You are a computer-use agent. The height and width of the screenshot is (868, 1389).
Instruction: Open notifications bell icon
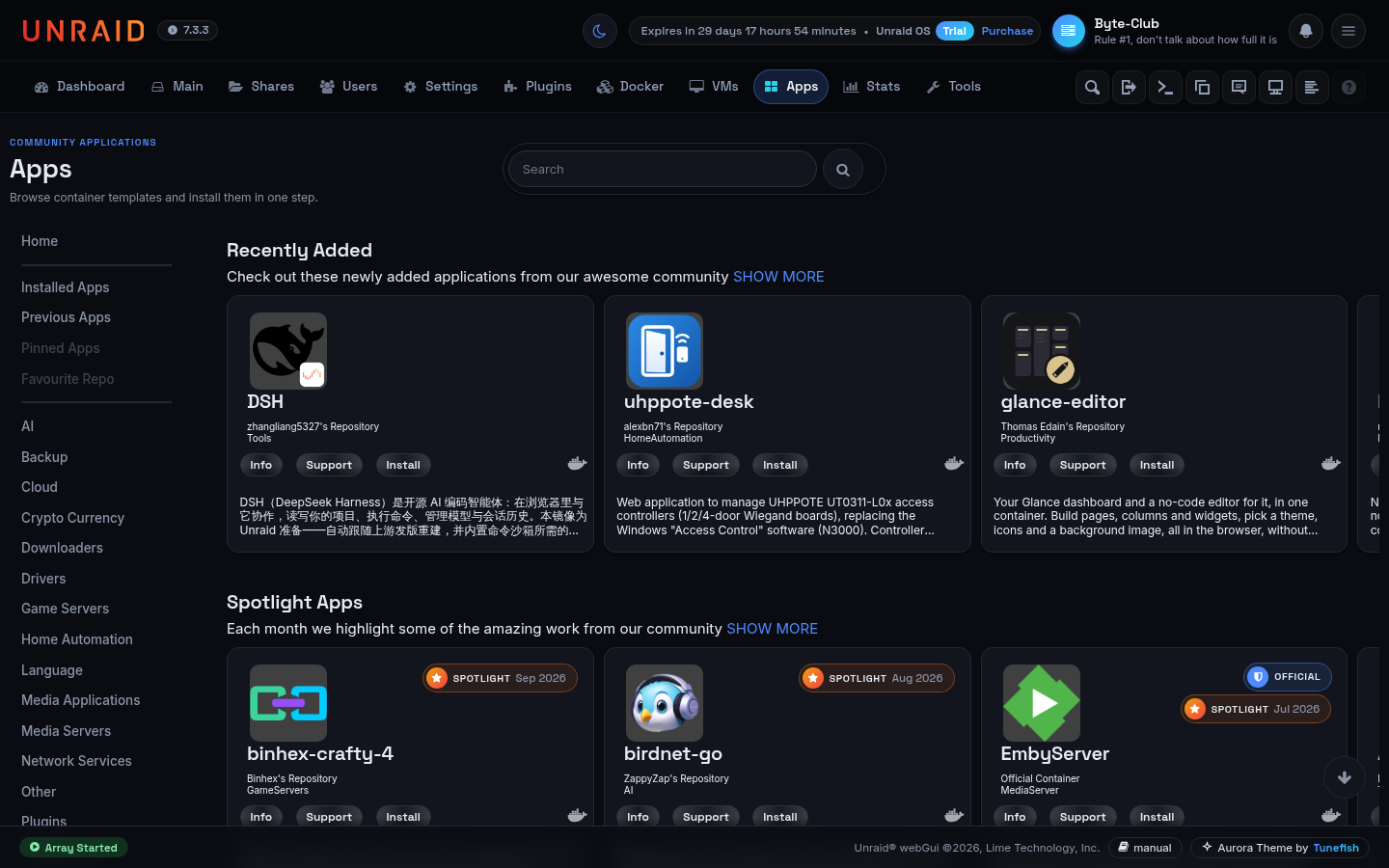(x=1305, y=31)
